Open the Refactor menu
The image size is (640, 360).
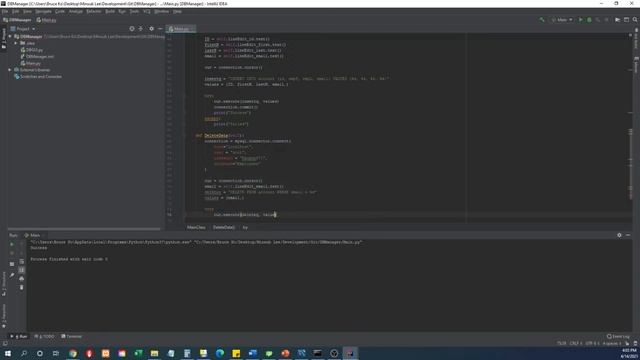click(93, 11)
